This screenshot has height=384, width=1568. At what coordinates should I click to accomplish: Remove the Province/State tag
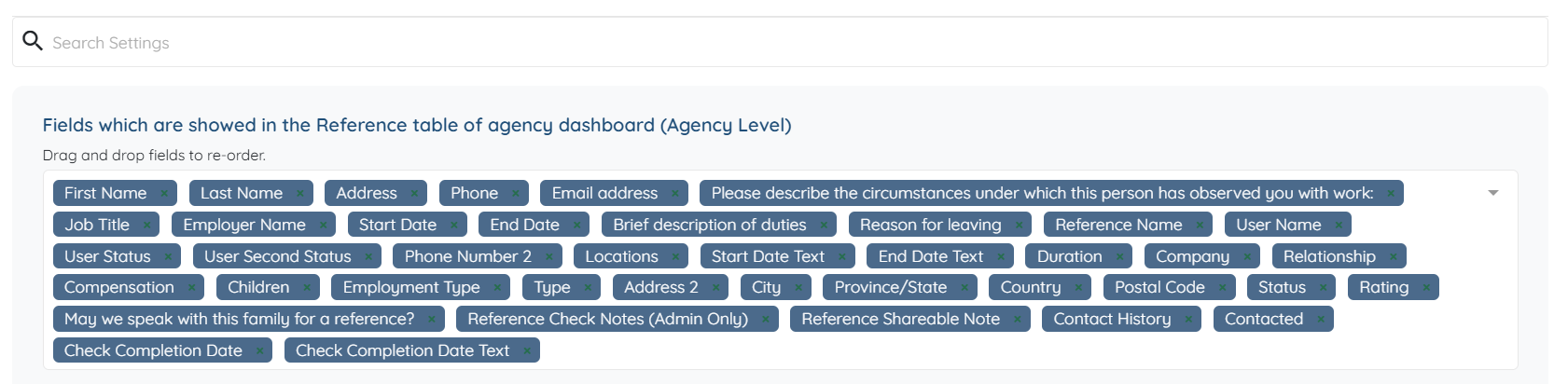pyautogui.click(x=964, y=288)
